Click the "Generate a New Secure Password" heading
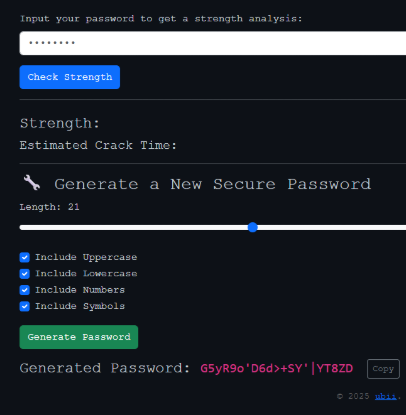Viewport: 406px width, 415px height. coord(213,184)
